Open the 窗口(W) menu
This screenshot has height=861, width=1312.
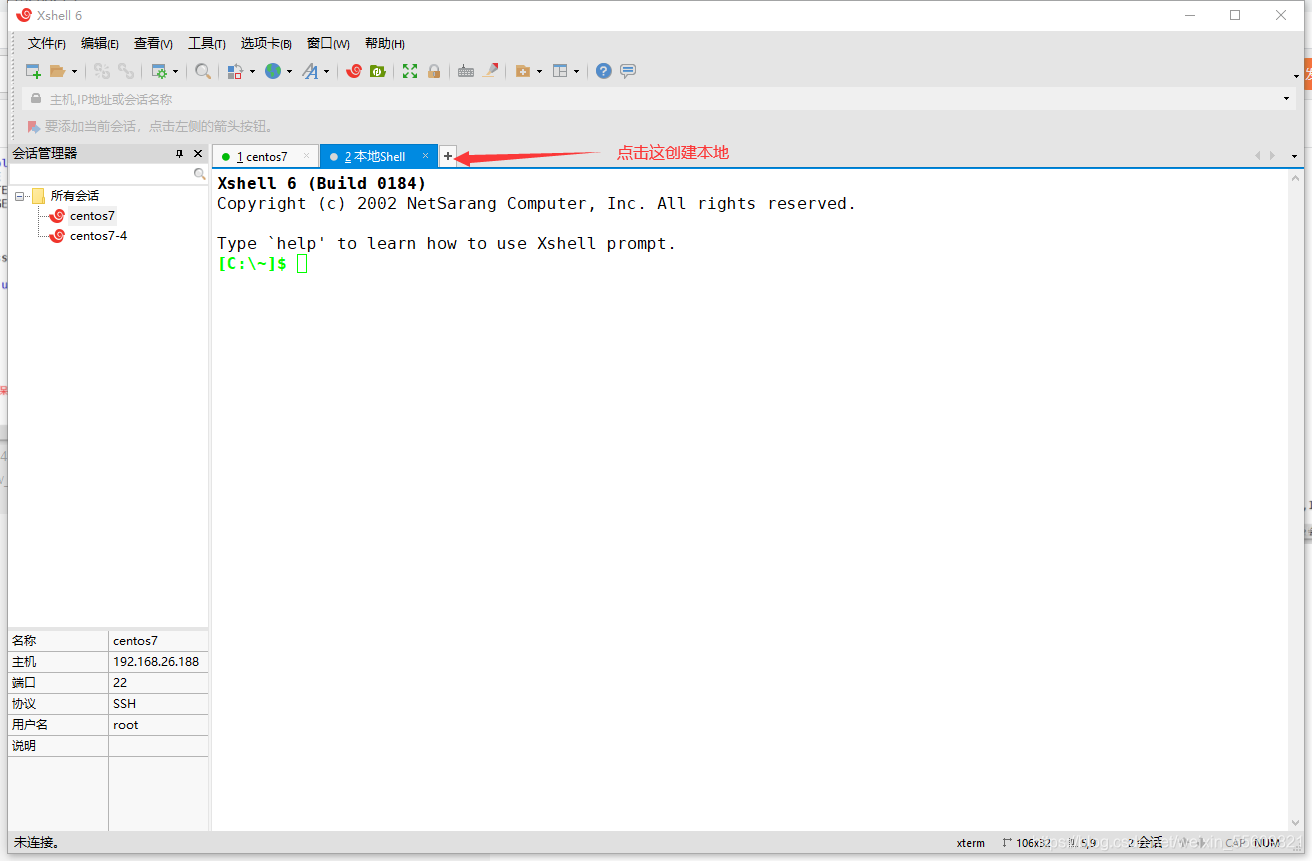click(x=328, y=43)
